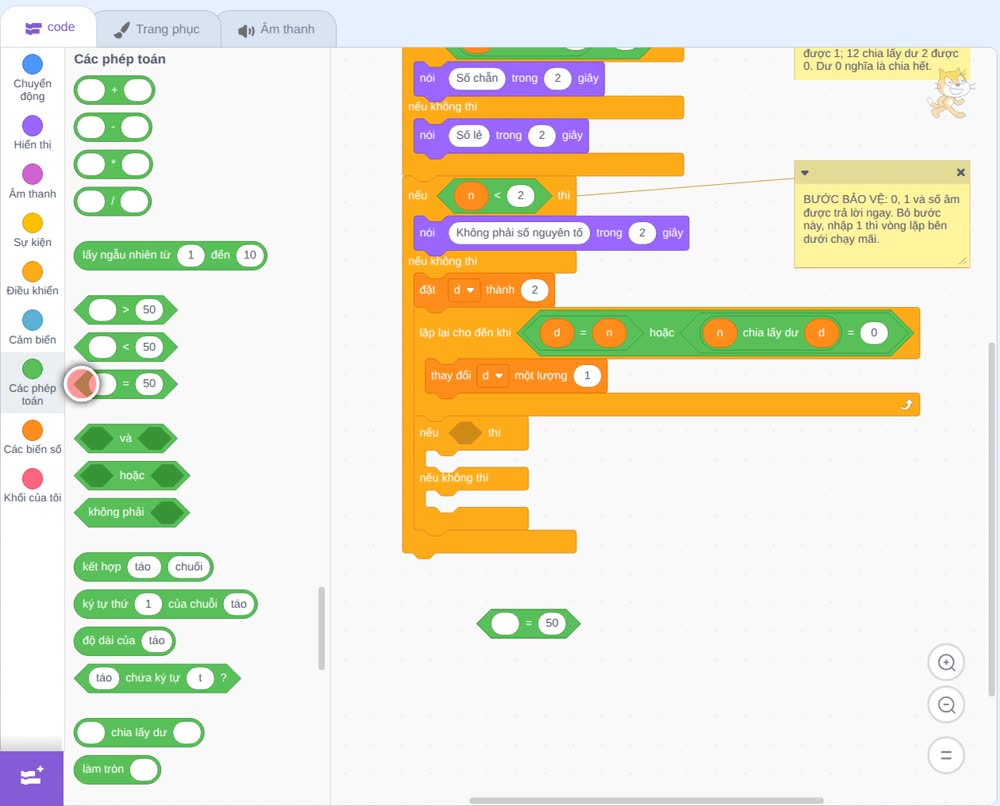Screen dimensions: 1000x806
Task: Select the hoặc operator block in palette
Action: [x=131, y=475]
